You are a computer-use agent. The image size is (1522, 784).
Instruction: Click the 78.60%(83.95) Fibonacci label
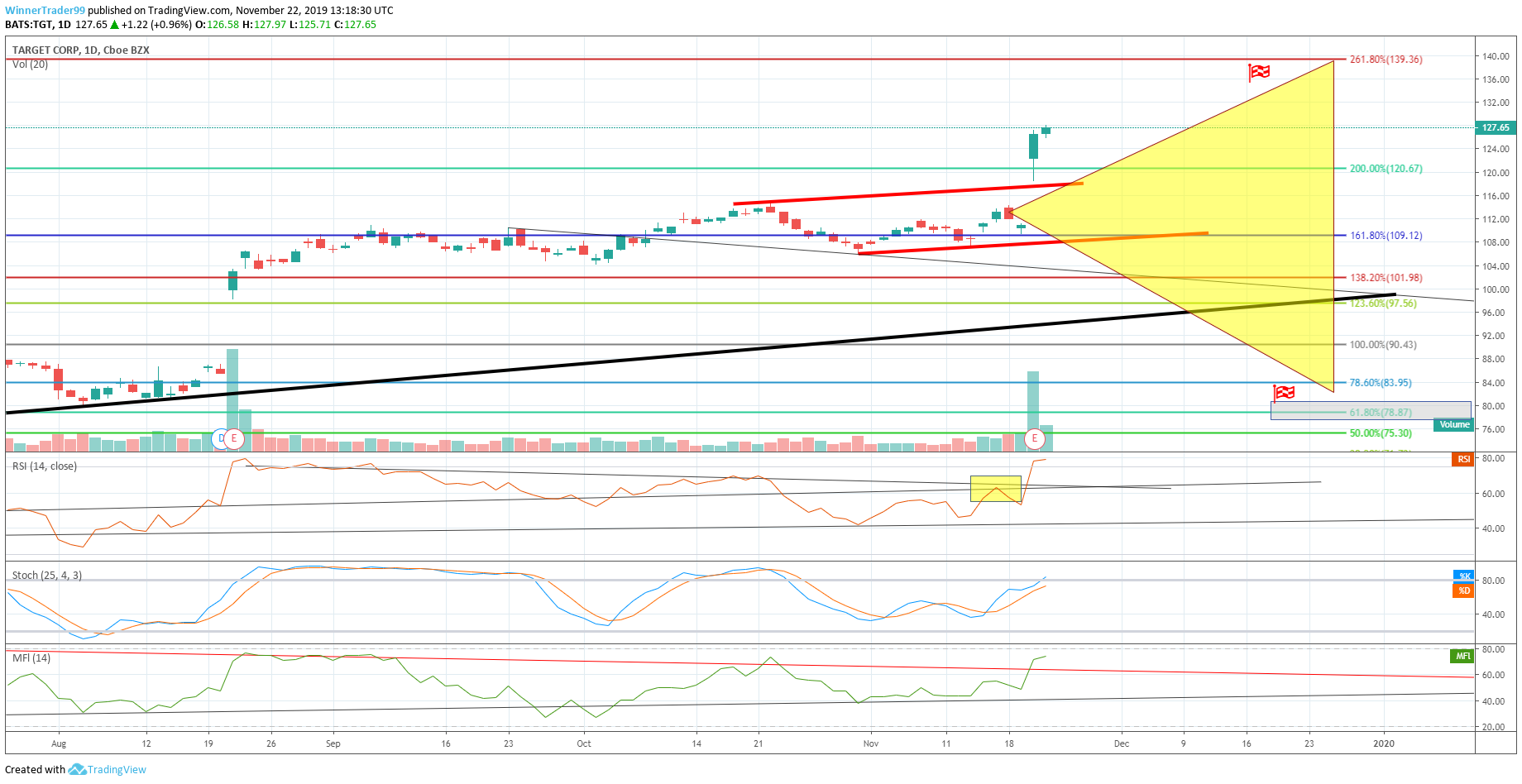1381,383
